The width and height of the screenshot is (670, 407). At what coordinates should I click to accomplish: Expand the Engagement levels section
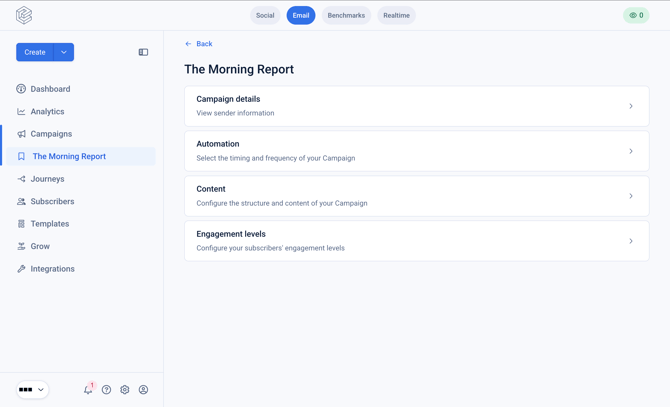coord(417,241)
